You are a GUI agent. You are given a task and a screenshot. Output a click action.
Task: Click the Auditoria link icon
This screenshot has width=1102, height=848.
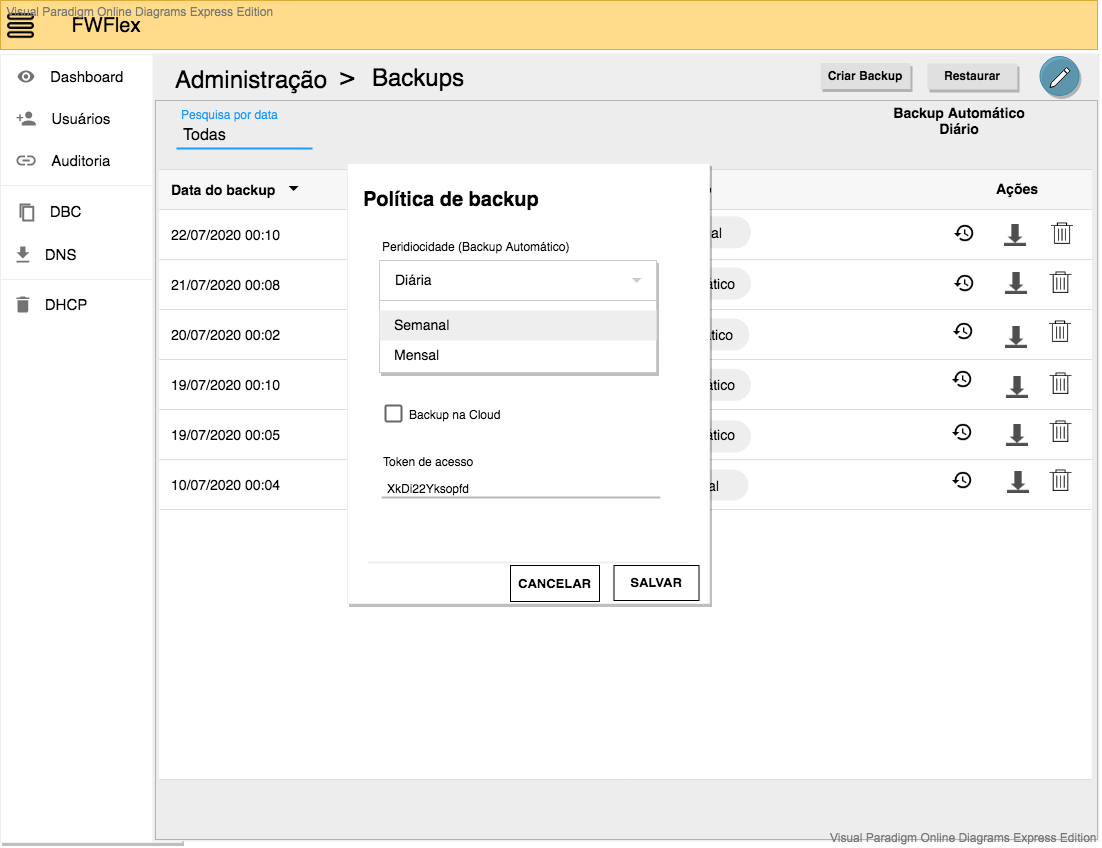(x=26, y=161)
